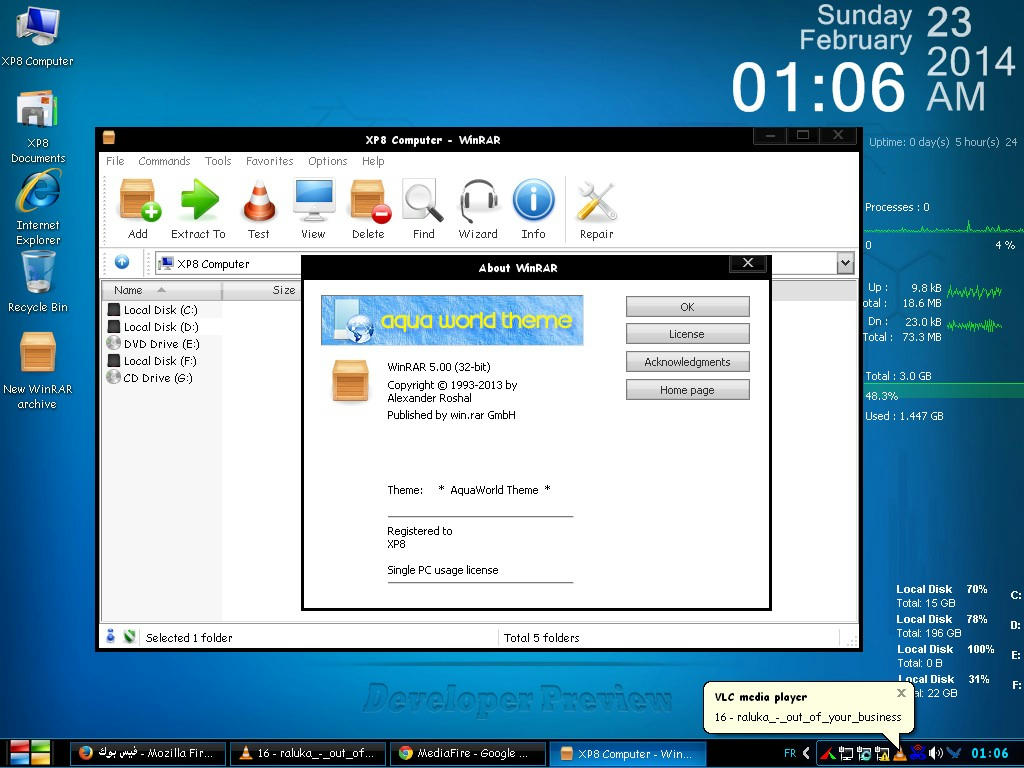
Task: Click the Home page button
Action: point(688,390)
